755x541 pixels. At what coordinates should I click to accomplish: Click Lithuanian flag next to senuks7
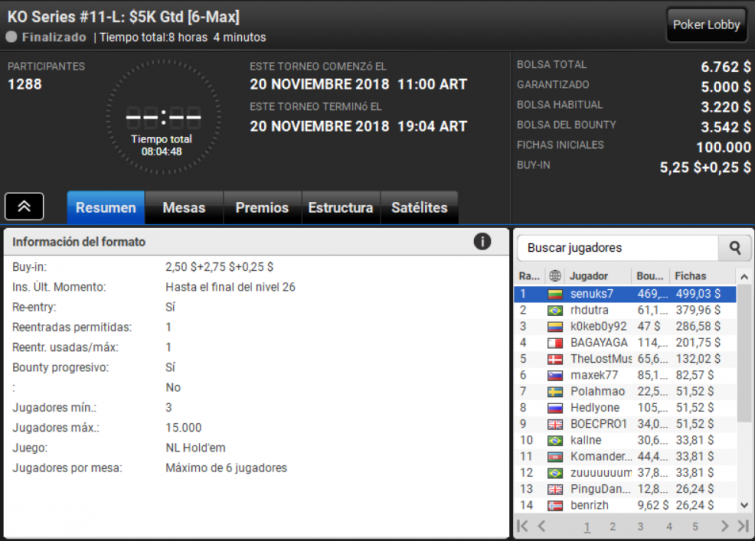tap(555, 294)
